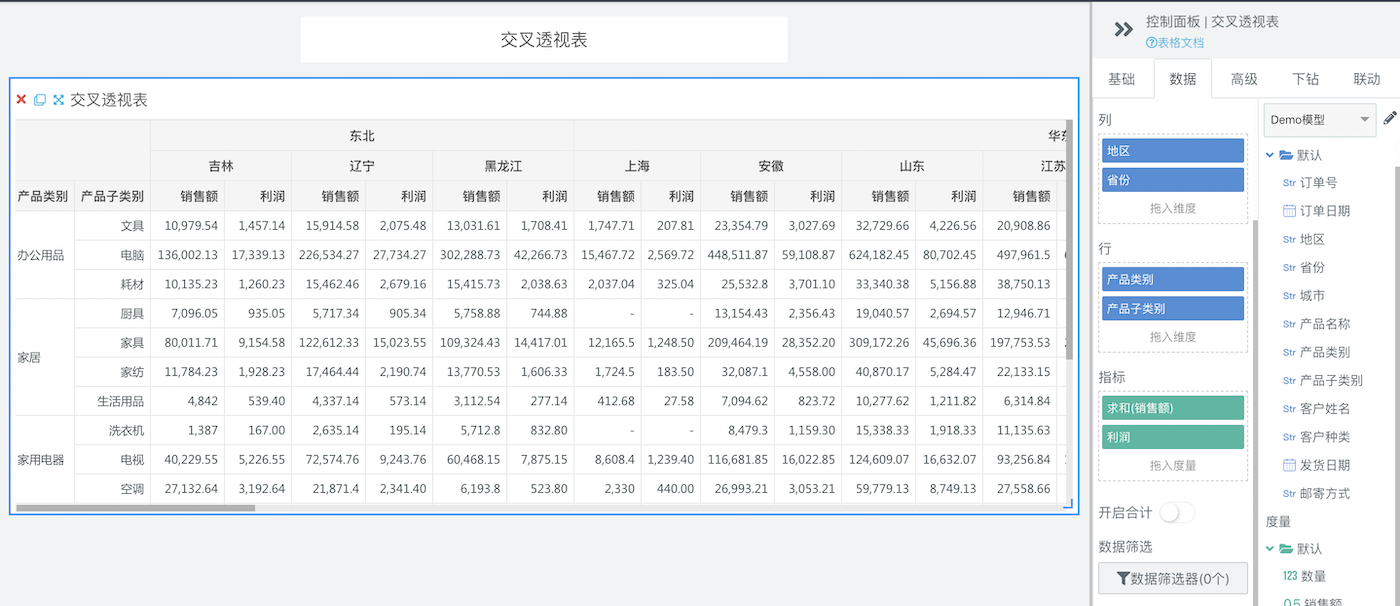
Task: Select the 产品名称 field in the tree
Action: (x=1325, y=324)
